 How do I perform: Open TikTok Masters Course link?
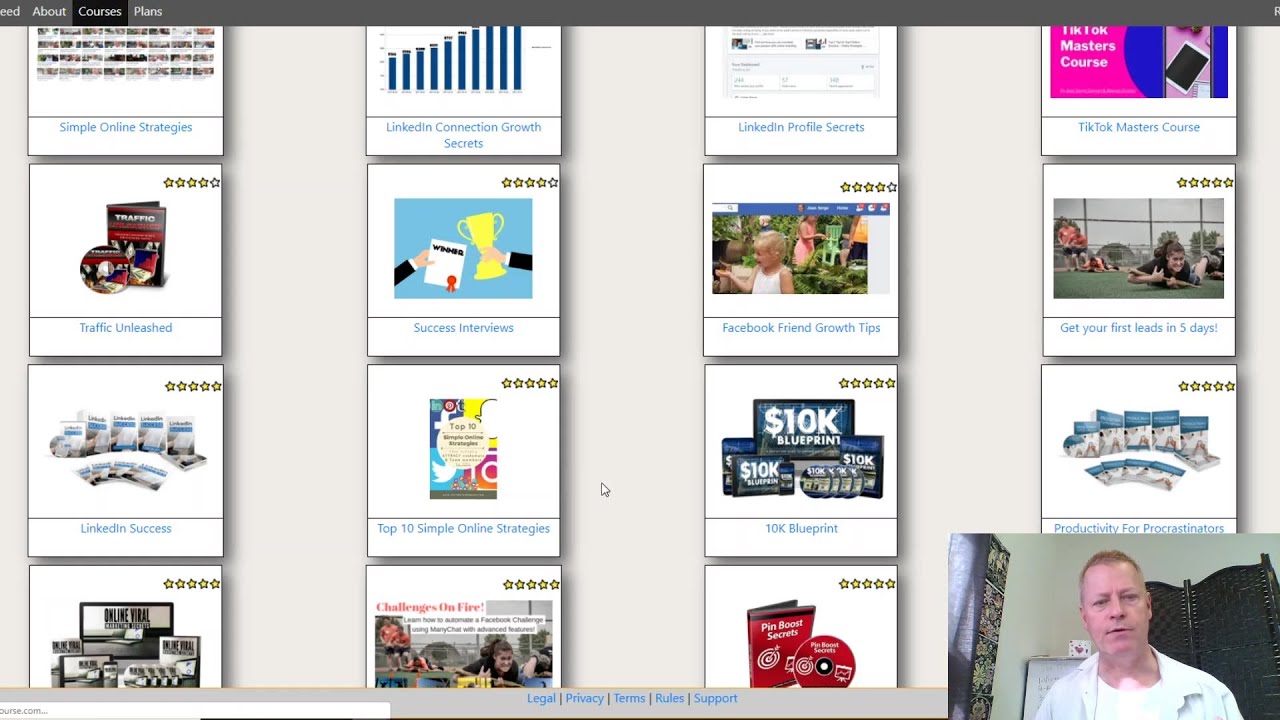point(1139,127)
